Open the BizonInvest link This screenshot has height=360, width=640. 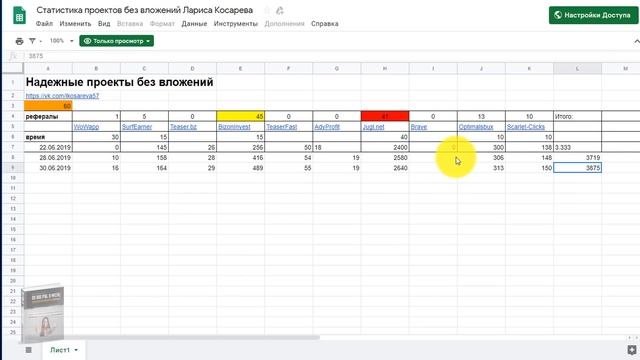pos(234,127)
